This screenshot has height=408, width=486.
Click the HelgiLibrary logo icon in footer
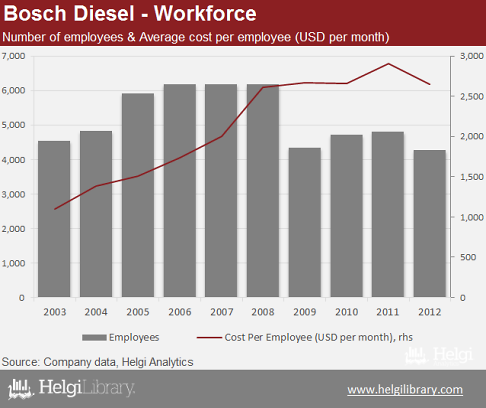point(21,389)
